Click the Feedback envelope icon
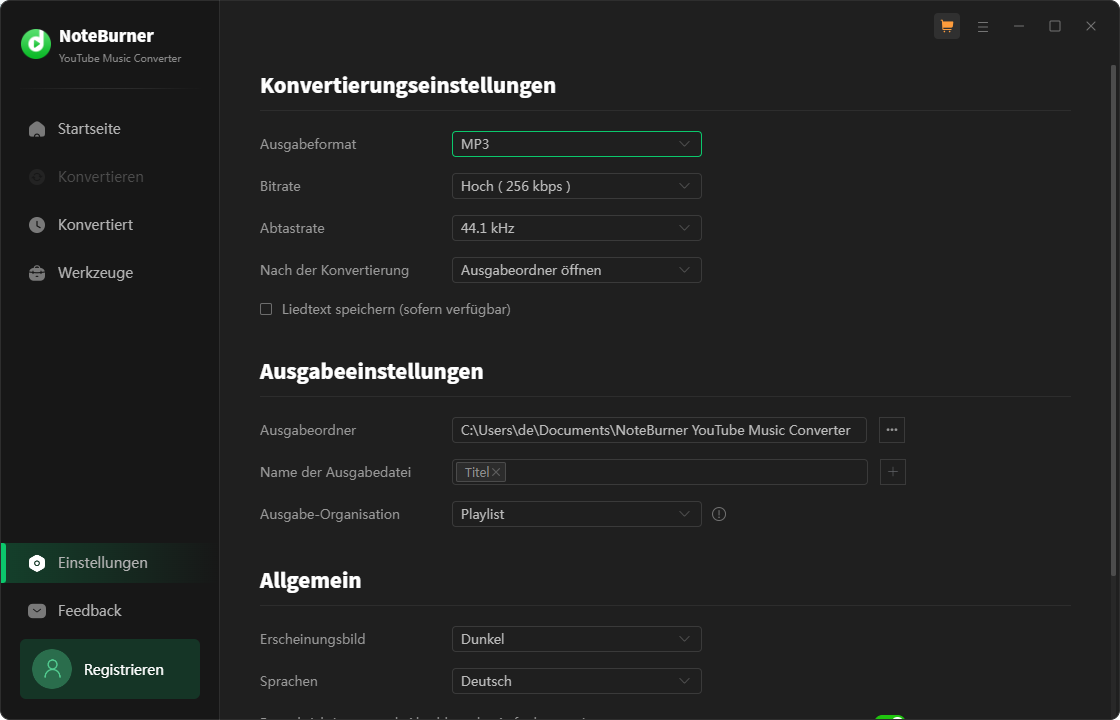Image resolution: width=1120 pixels, height=720 pixels. (x=36, y=611)
